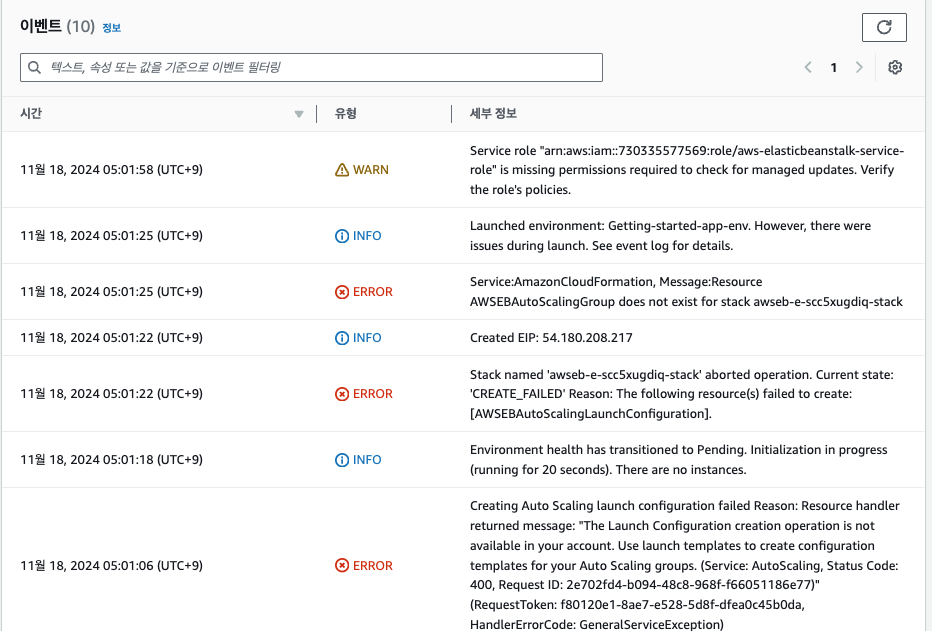
Task: Refresh the events list
Action: point(884,27)
